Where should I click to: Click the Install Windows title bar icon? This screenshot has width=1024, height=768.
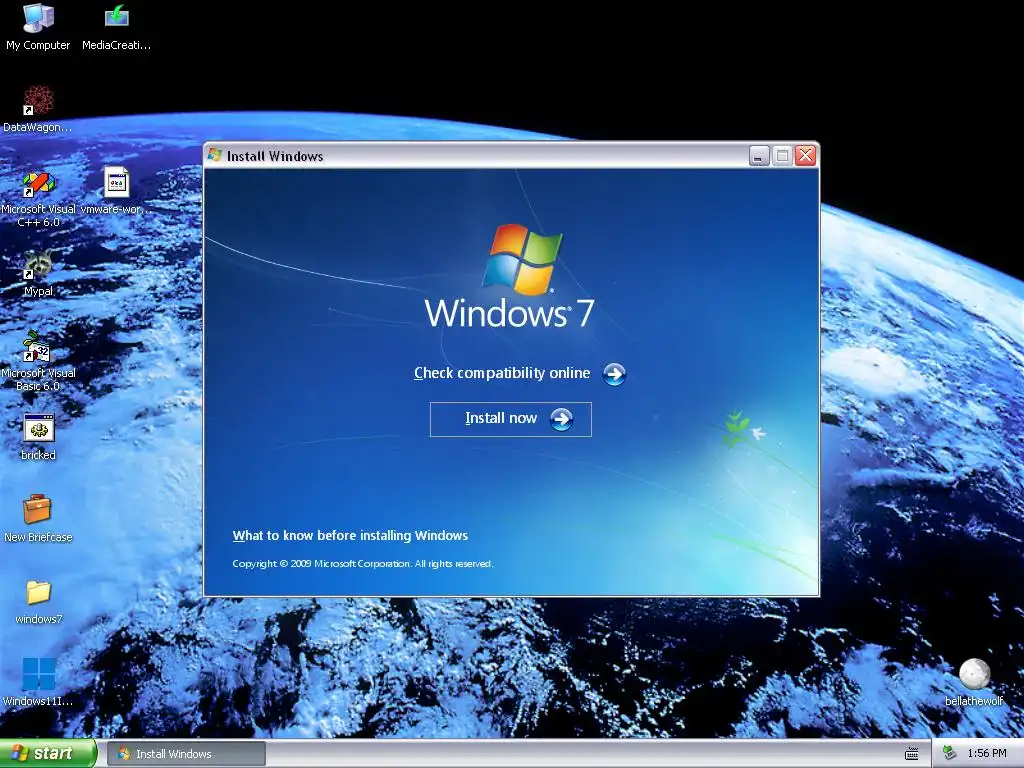(x=215, y=155)
